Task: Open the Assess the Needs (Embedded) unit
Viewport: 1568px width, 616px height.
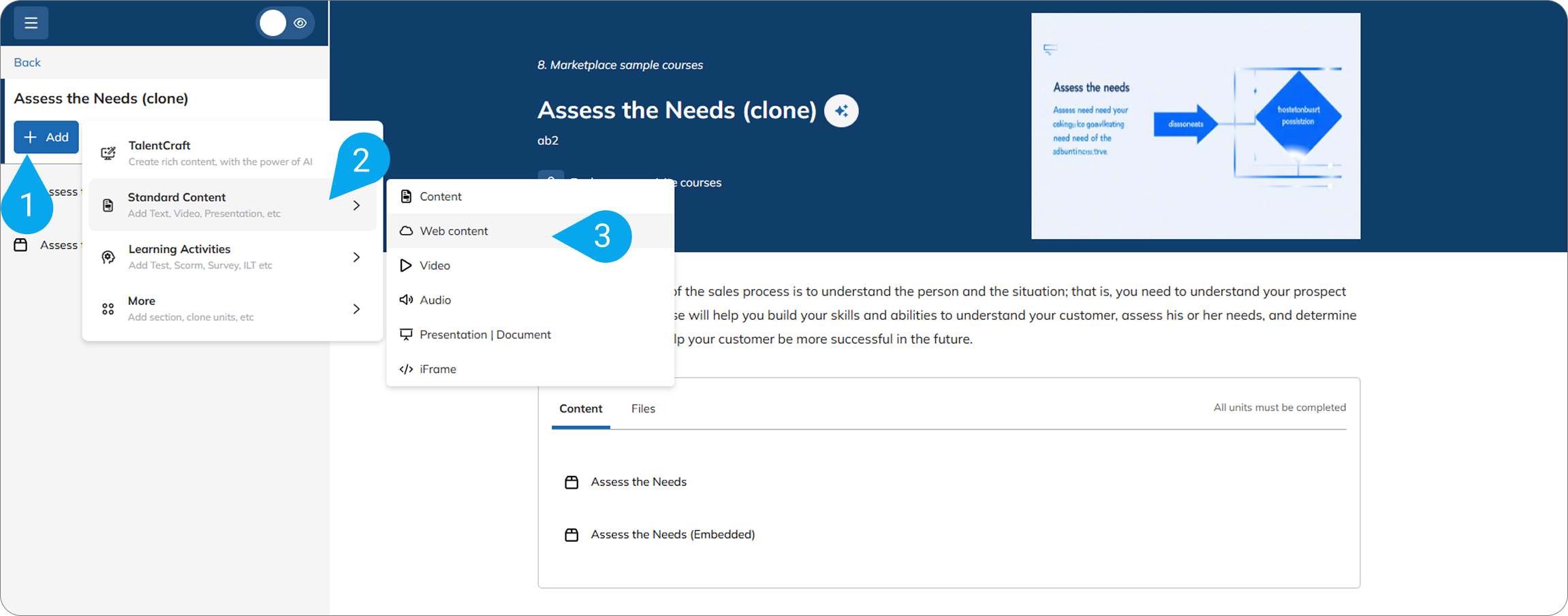Action: (672, 535)
